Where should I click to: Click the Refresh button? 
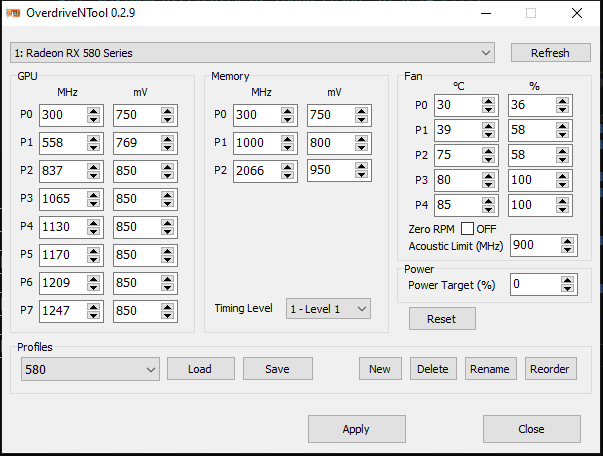click(x=550, y=53)
